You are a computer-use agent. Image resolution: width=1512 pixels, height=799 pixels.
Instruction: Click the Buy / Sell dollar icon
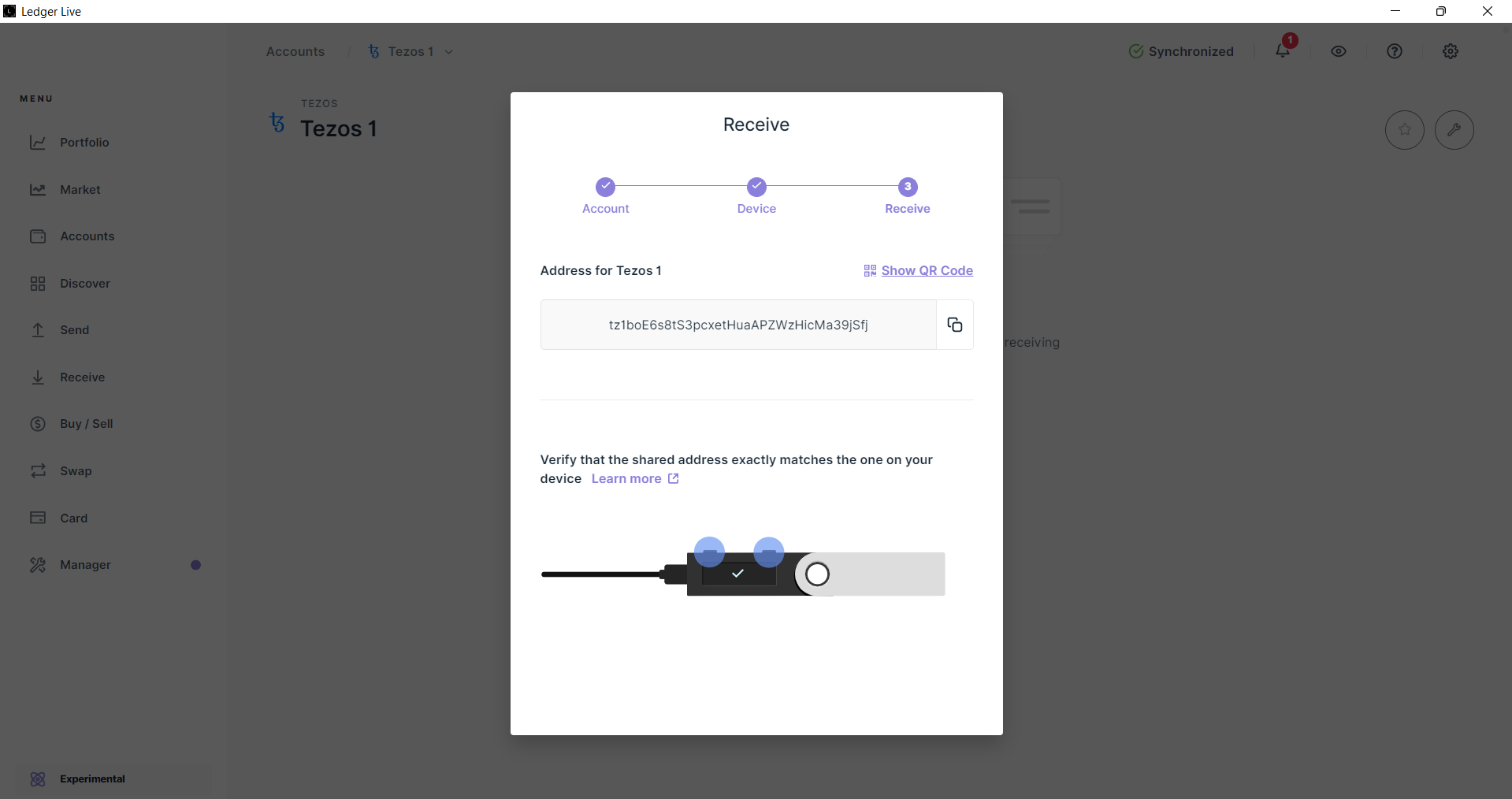tap(38, 424)
